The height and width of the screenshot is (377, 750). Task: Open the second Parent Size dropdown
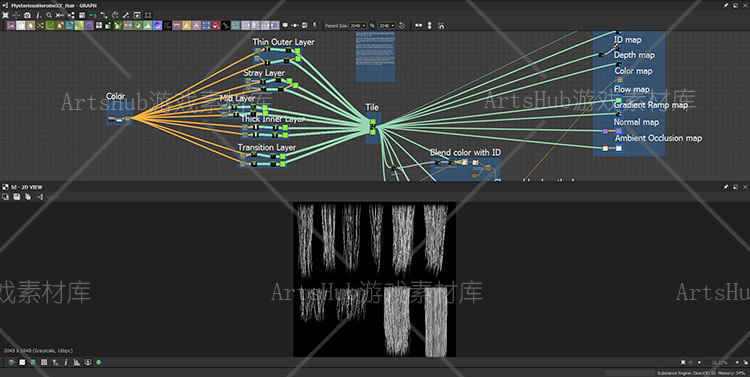point(386,25)
